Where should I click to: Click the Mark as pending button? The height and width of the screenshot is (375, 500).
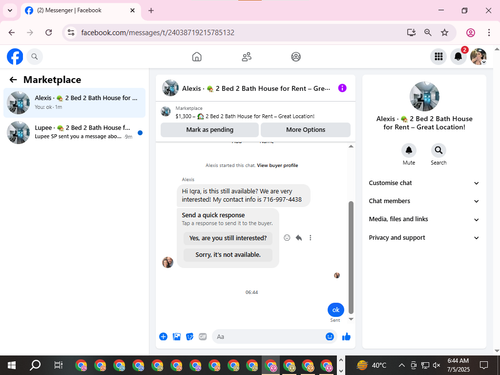(x=210, y=130)
